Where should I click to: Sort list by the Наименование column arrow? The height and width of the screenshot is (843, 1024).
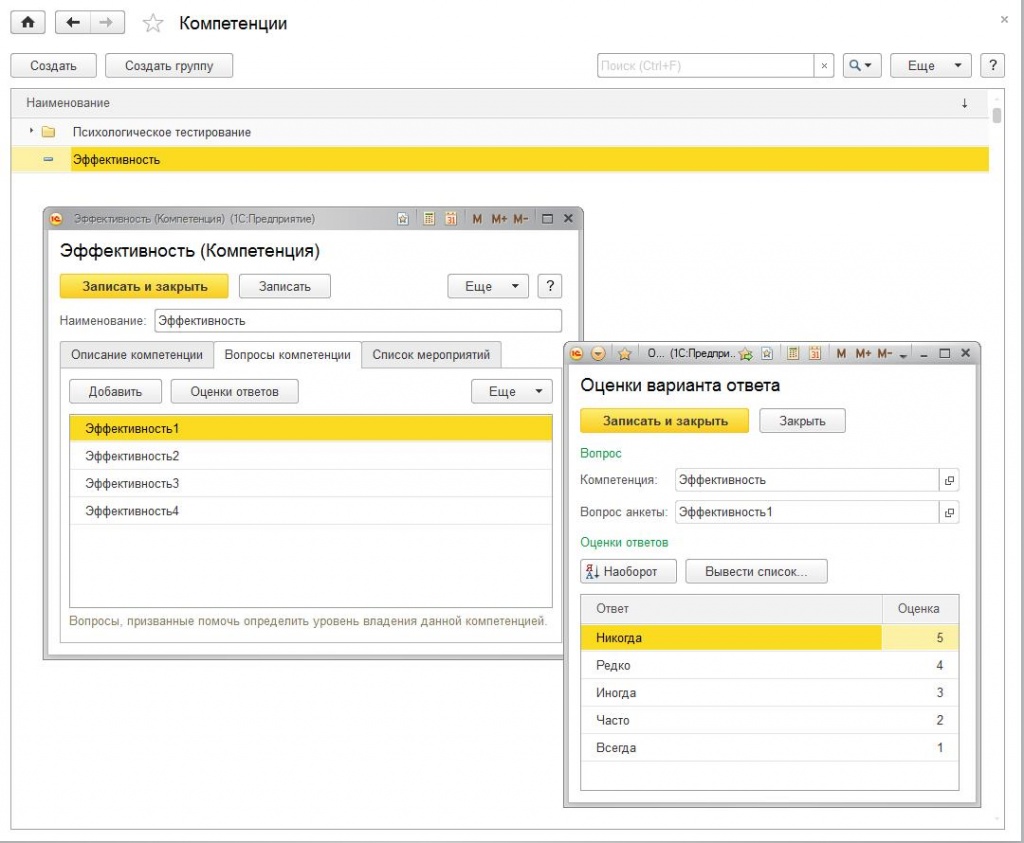[964, 103]
